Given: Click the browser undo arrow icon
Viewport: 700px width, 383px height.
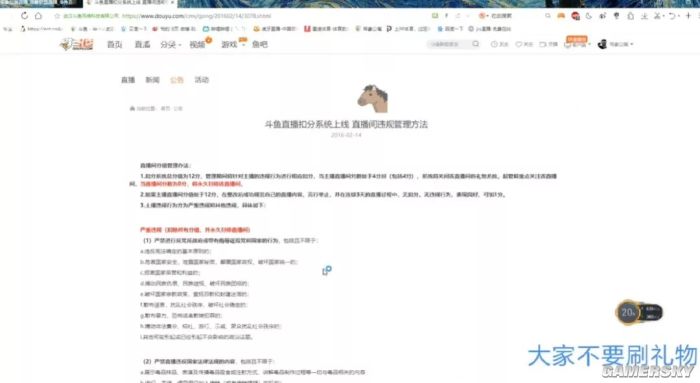Looking at the screenshot, I should point(673,16).
